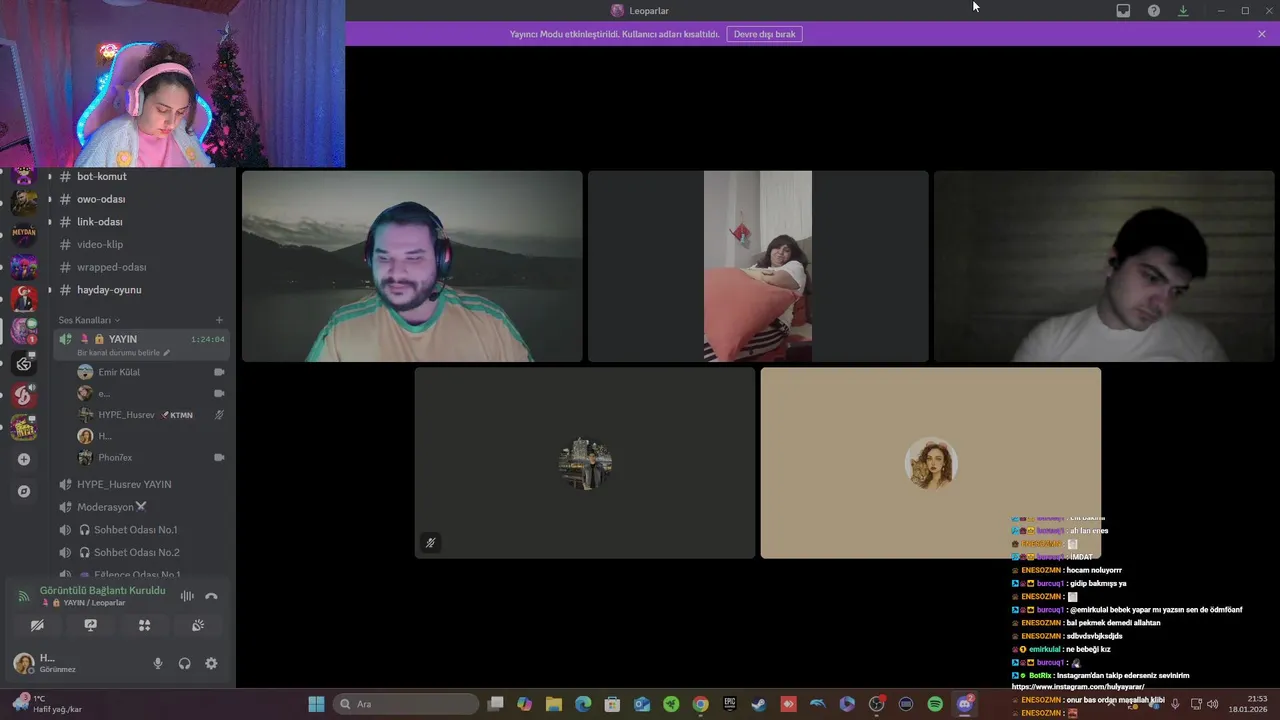The width and height of the screenshot is (1280, 720).
Task: Open File Explorer from the taskbar
Action: coord(554,704)
